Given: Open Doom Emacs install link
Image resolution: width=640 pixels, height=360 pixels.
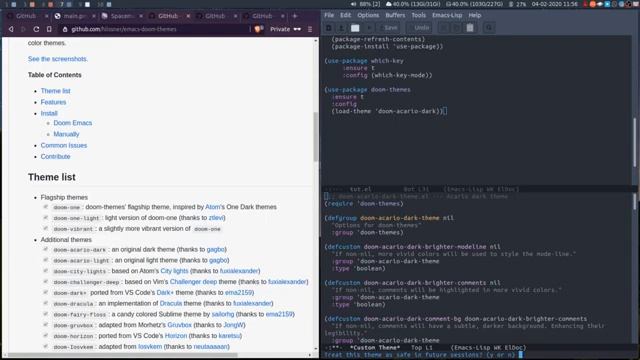Looking at the screenshot, I should [x=73, y=123].
